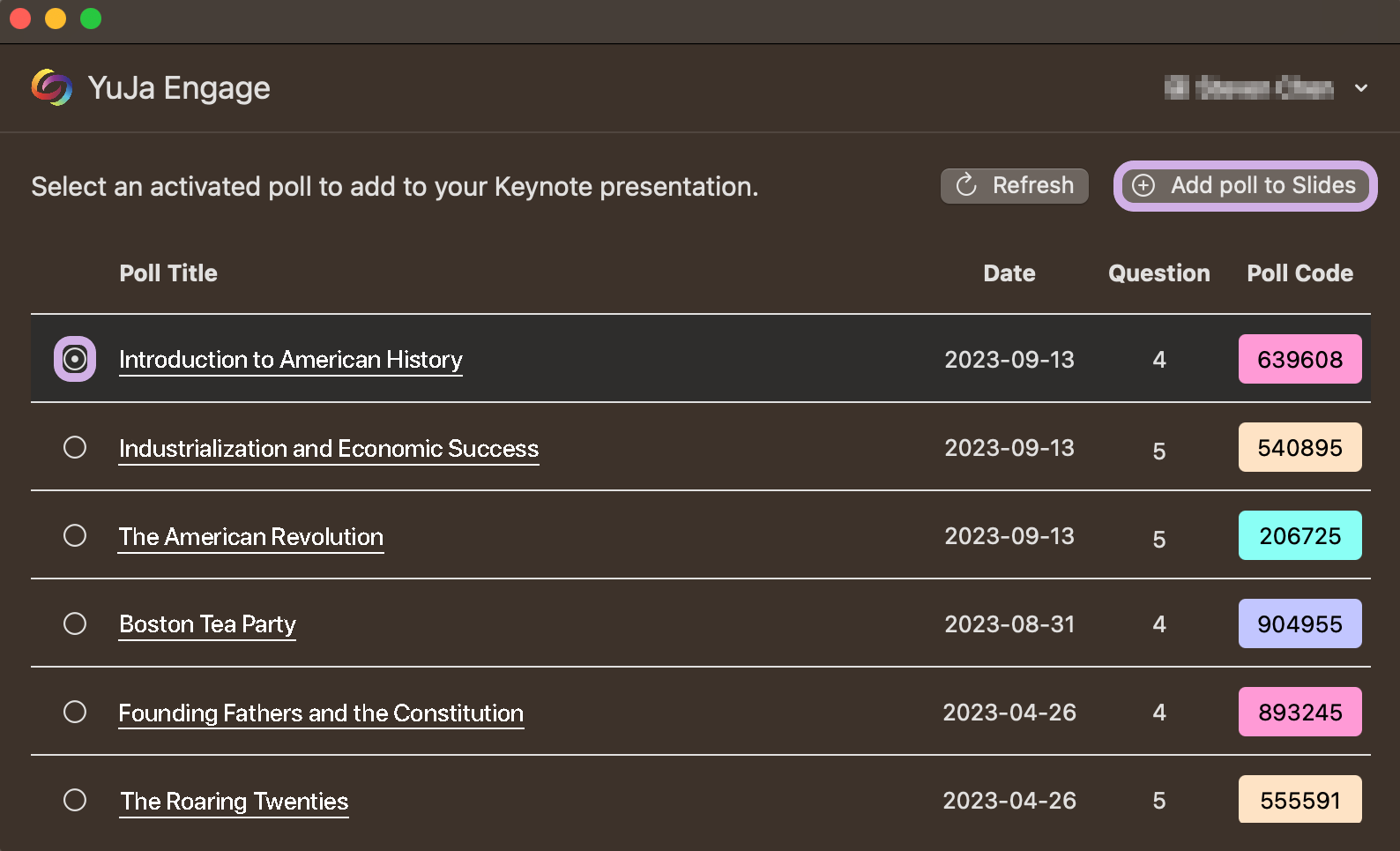The image size is (1400, 851).
Task: Select the Founding Fathers poll radio button
Action: point(75,712)
